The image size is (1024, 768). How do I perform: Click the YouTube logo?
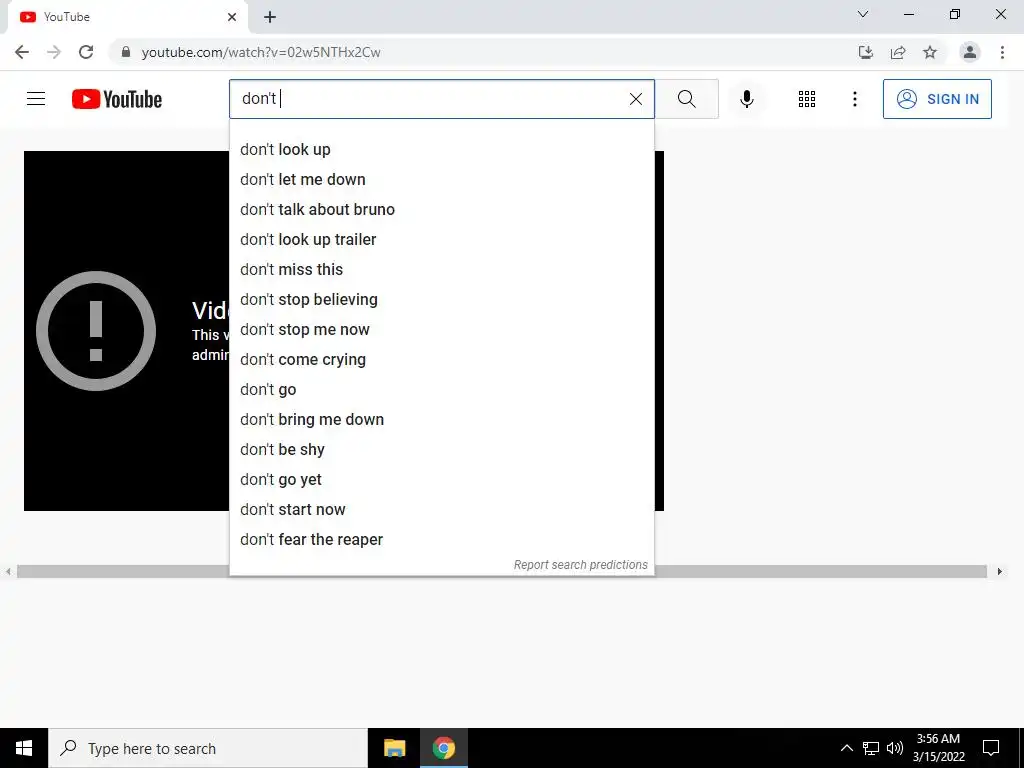[x=117, y=99]
